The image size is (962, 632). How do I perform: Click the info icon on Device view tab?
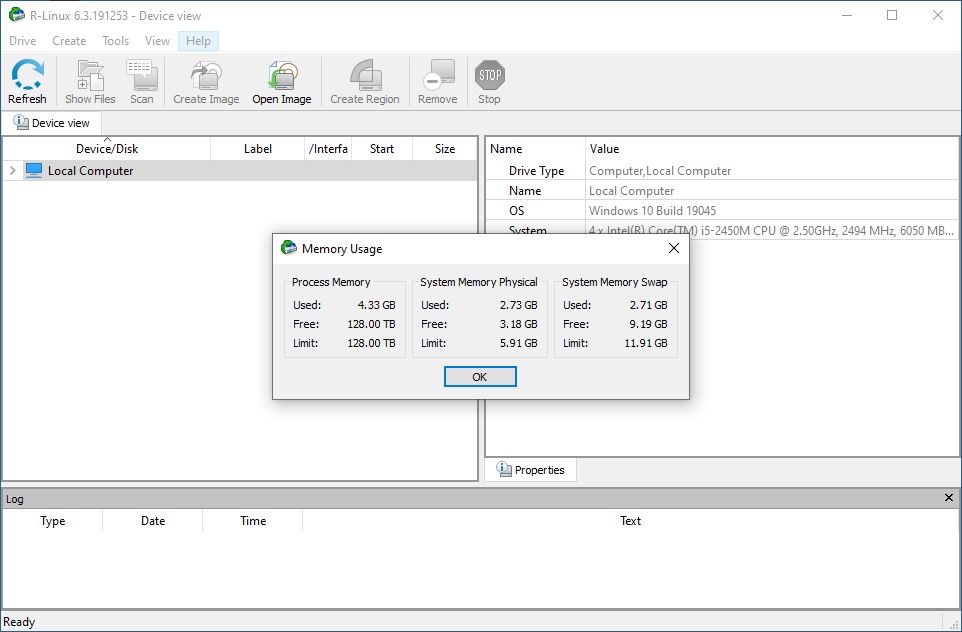point(21,122)
